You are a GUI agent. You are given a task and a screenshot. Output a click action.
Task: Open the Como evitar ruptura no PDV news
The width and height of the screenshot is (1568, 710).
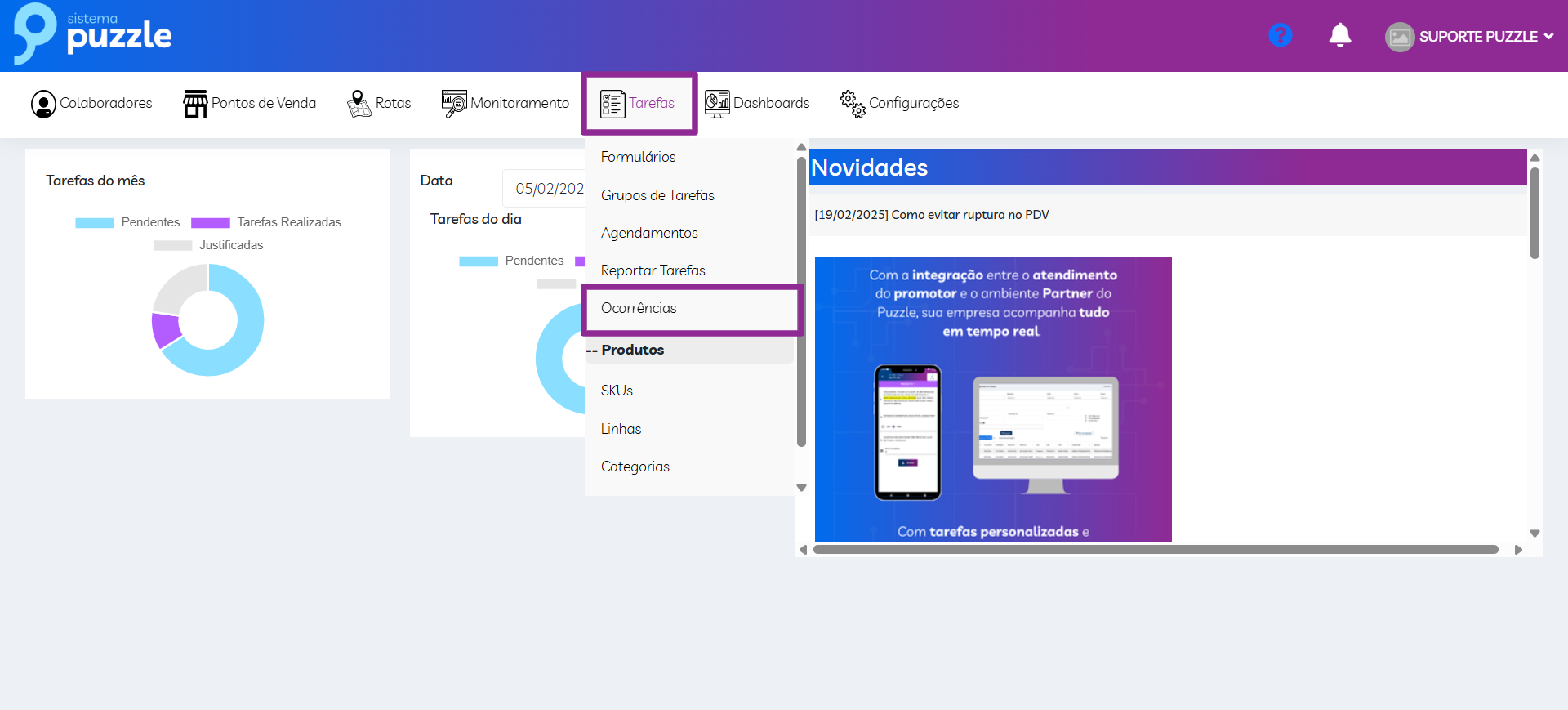click(932, 215)
